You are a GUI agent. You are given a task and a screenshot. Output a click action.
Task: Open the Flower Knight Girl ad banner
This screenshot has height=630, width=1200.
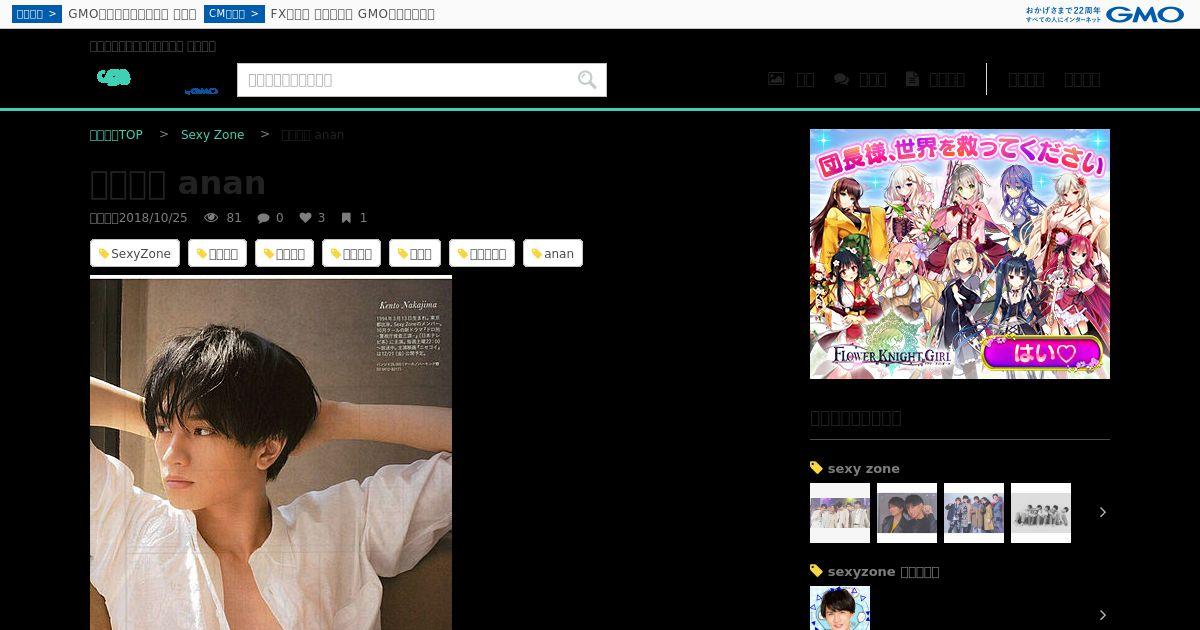(960, 254)
